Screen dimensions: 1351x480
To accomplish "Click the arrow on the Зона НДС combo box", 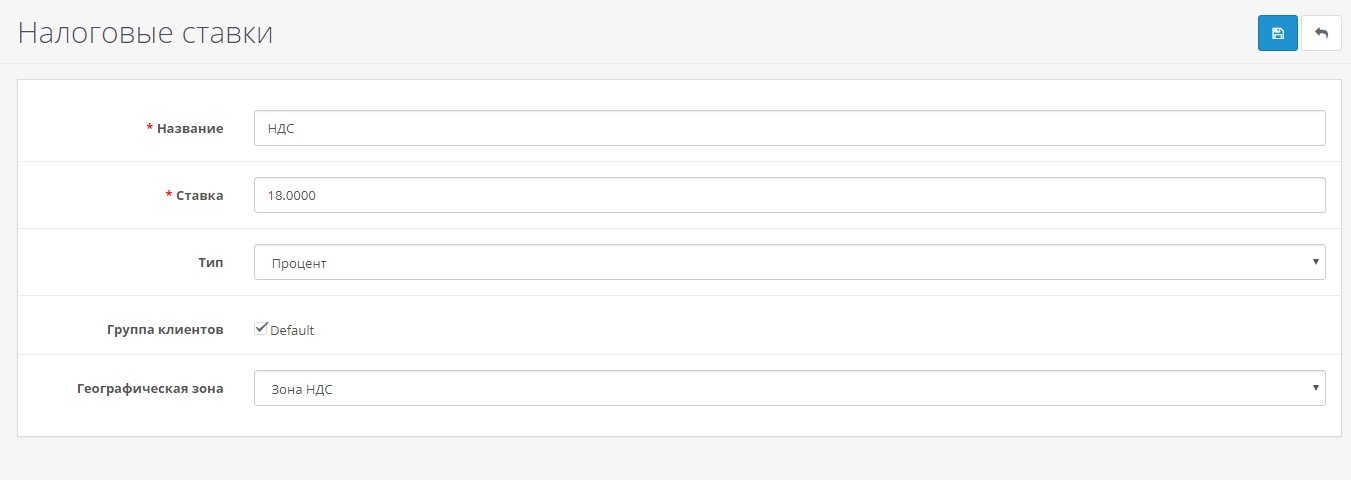I will pos(1315,388).
